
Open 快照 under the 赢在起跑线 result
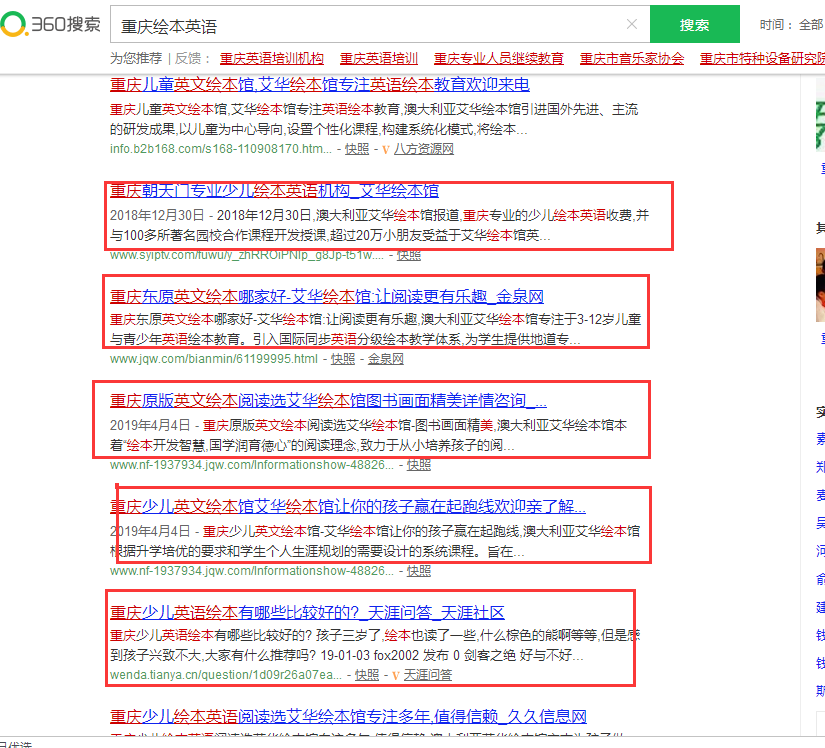(x=419, y=571)
